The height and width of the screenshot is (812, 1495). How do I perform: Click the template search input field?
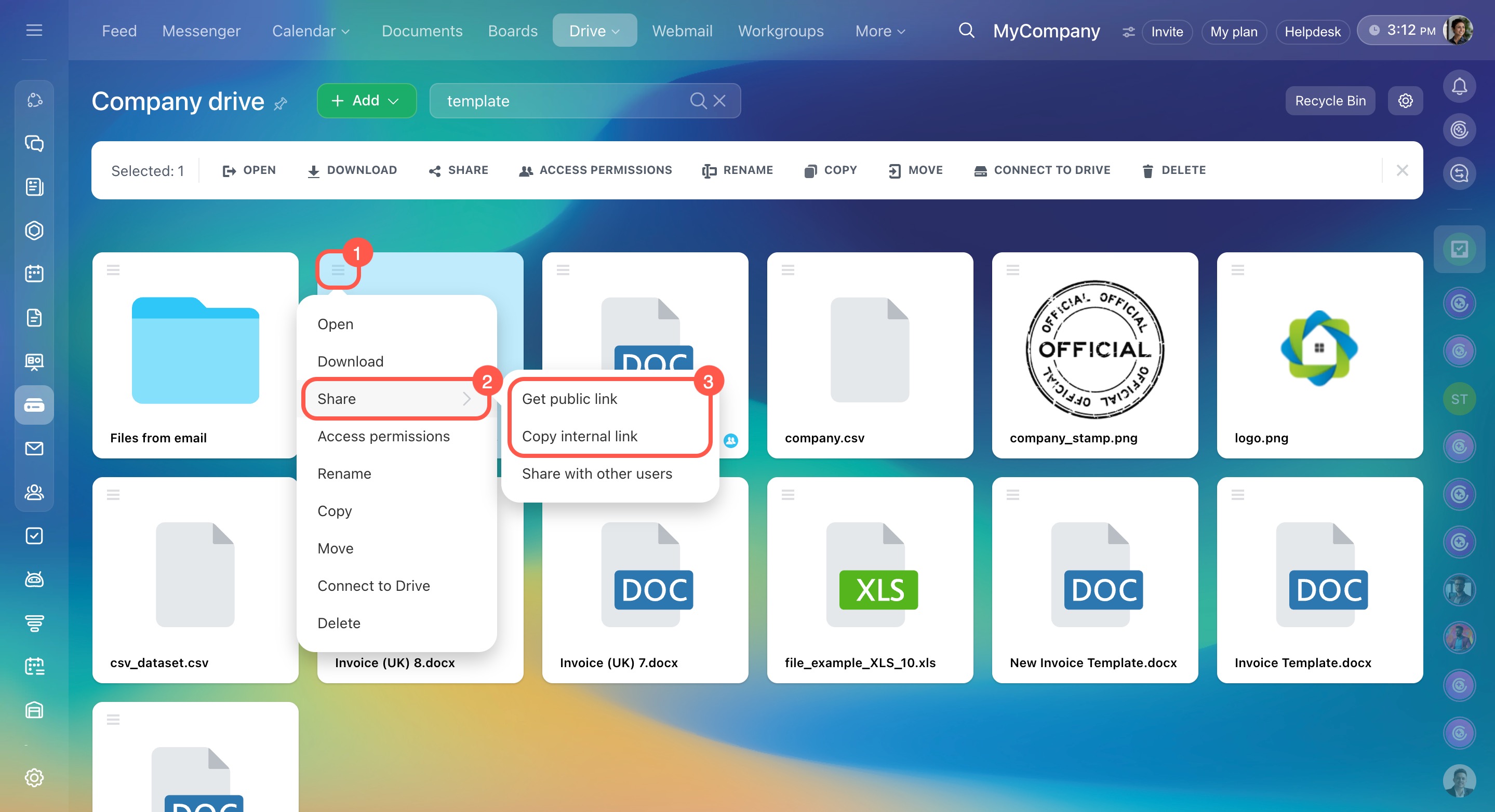[x=557, y=101]
